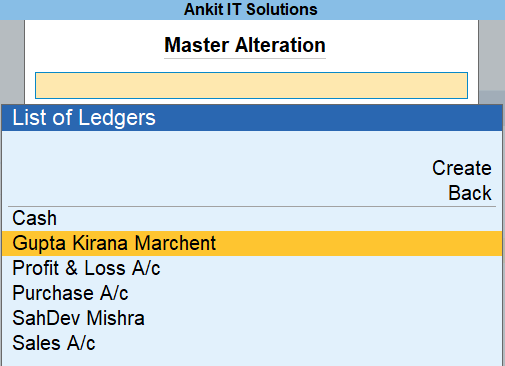Go Back from the ledger list

[x=470, y=193]
